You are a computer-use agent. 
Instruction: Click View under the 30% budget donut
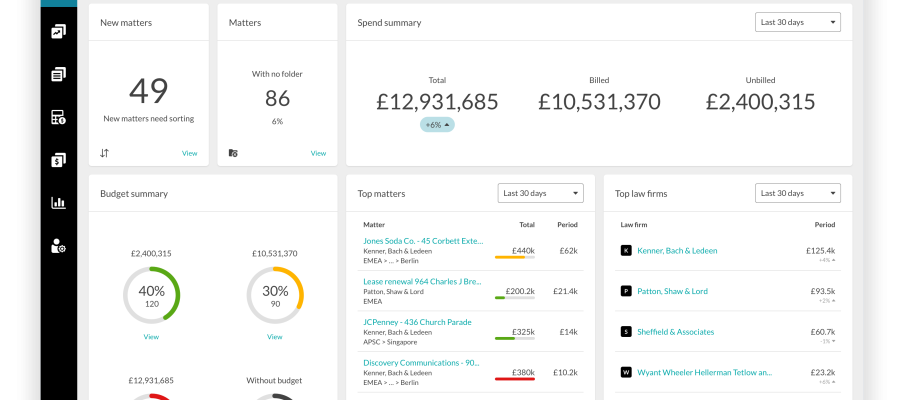(x=275, y=337)
